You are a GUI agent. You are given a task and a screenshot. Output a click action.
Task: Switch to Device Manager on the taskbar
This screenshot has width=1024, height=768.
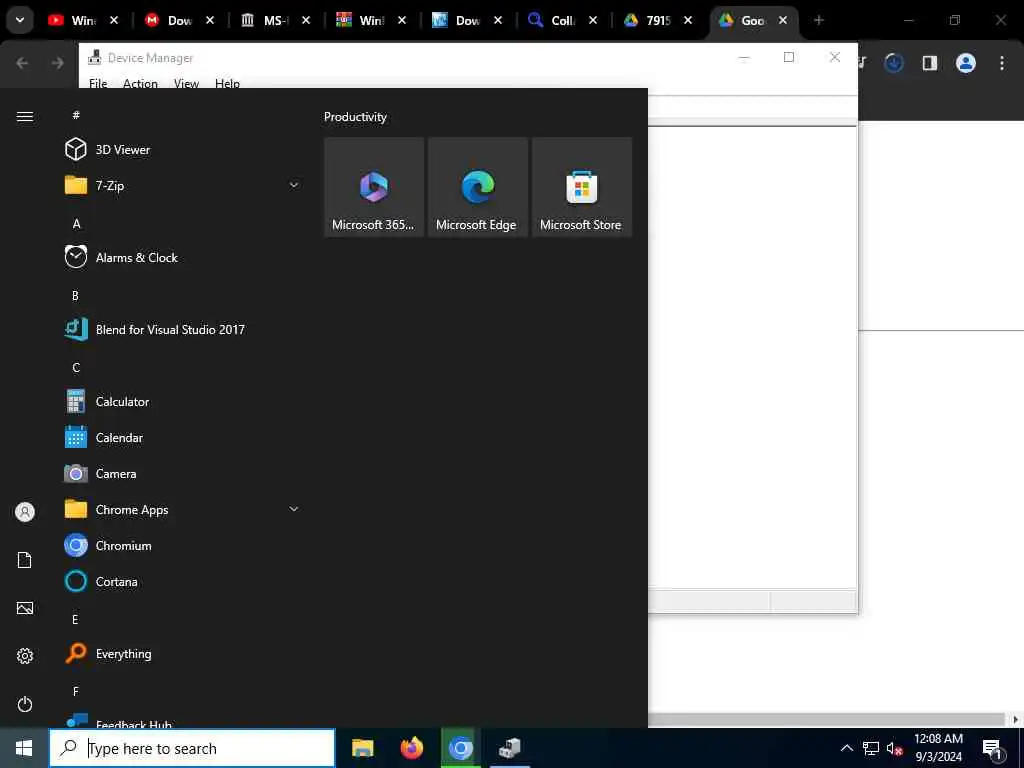coord(509,748)
